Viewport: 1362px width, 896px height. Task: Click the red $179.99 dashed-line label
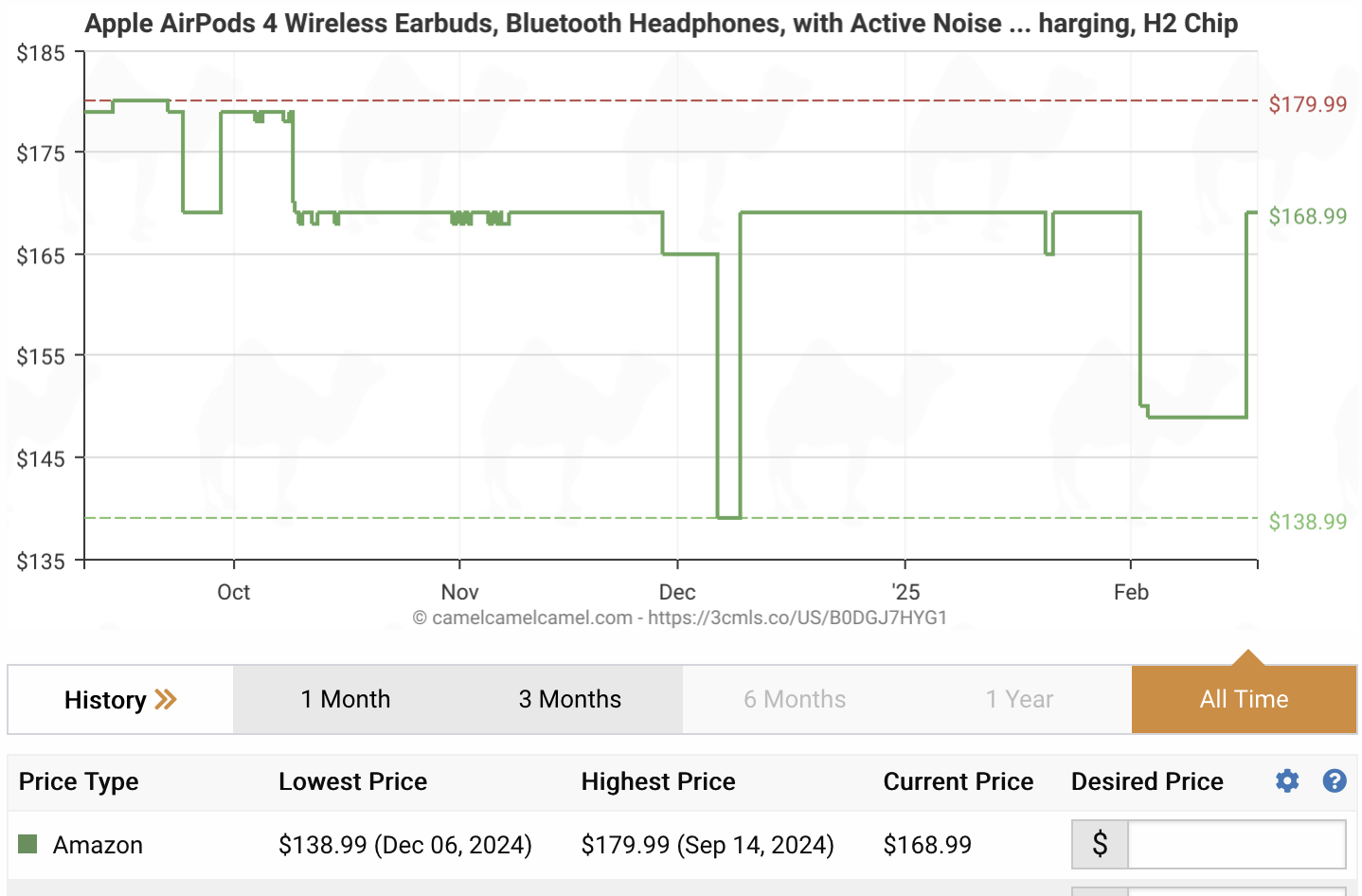click(x=1309, y=104)
